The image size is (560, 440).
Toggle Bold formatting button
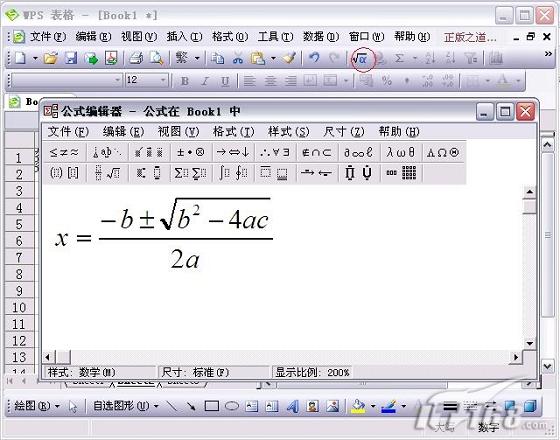(x=185, y=81)
